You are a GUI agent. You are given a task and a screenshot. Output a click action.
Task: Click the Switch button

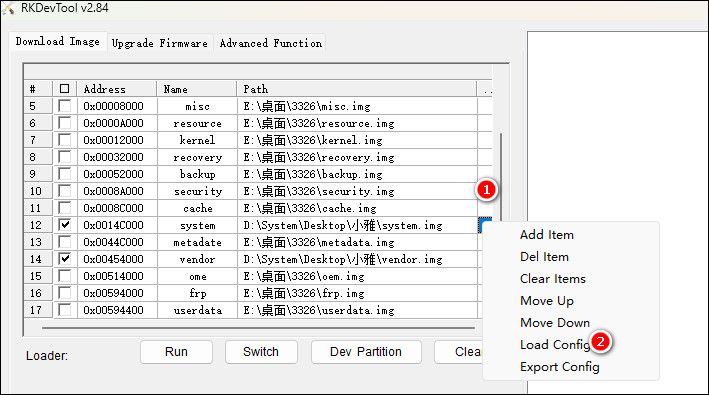pos(261,352)
